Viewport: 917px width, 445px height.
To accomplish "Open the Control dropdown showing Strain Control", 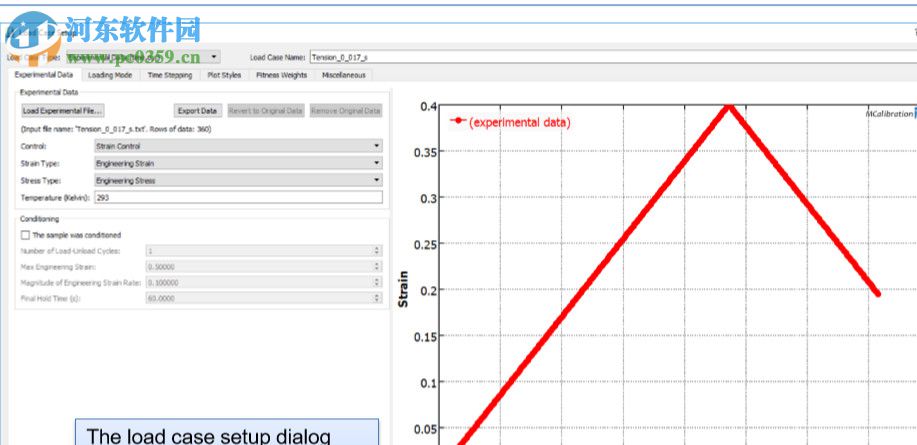I will coord(238,146).
